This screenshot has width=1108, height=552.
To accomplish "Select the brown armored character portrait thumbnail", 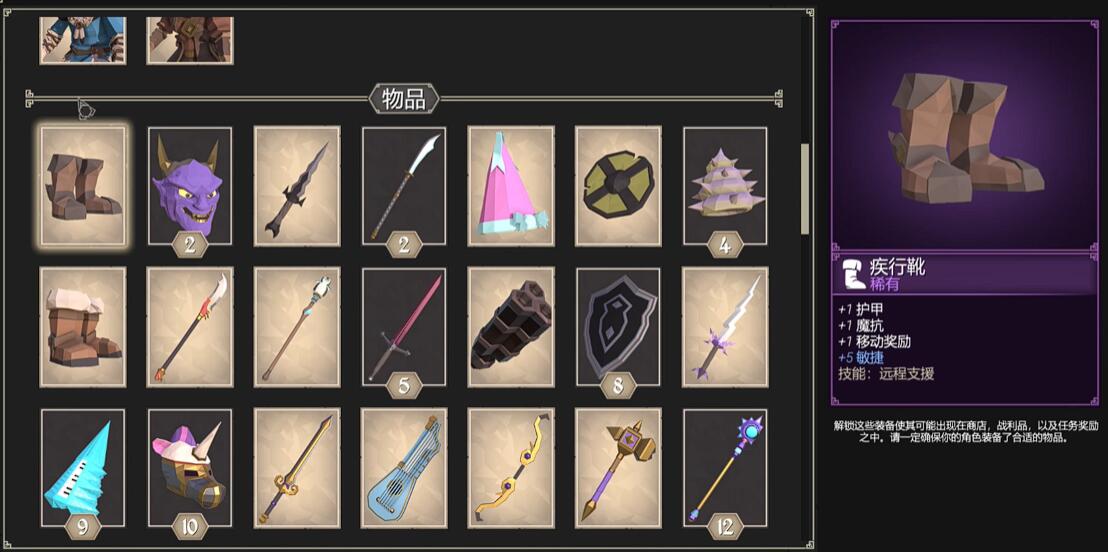I will (190, 40).
